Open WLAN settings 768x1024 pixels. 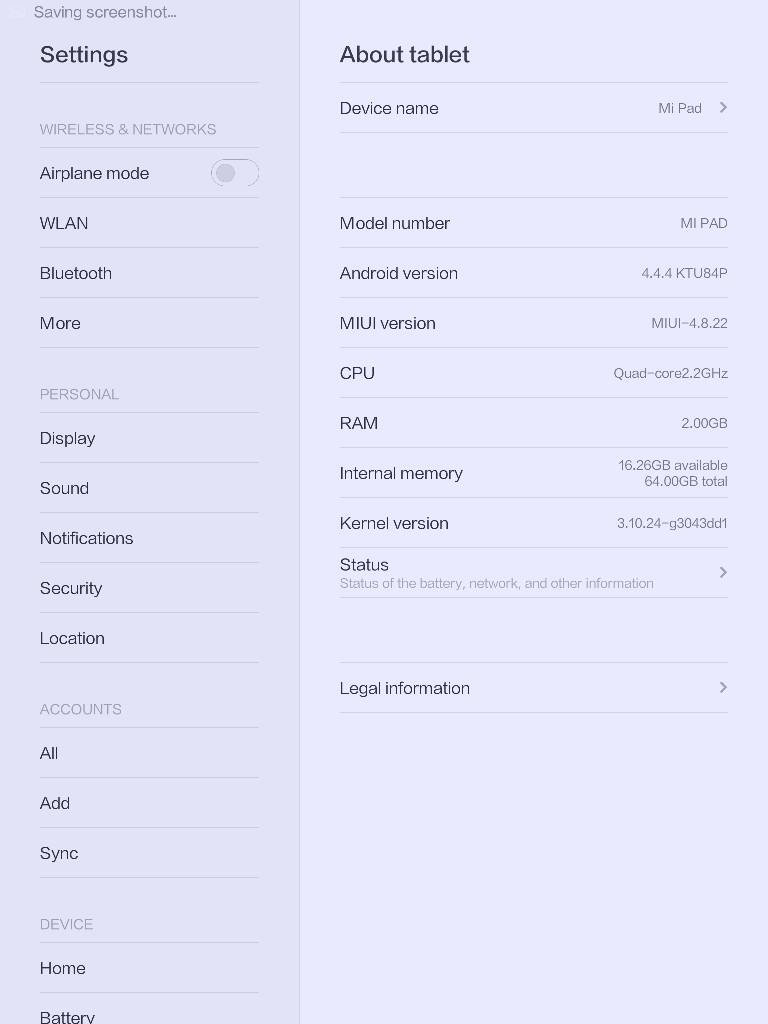click(149, 223)
